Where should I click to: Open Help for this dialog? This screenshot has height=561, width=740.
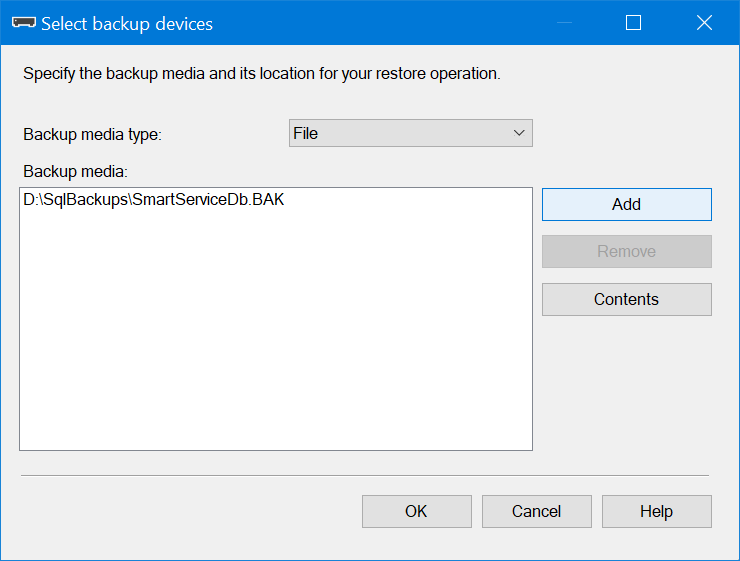coord(656,511)
